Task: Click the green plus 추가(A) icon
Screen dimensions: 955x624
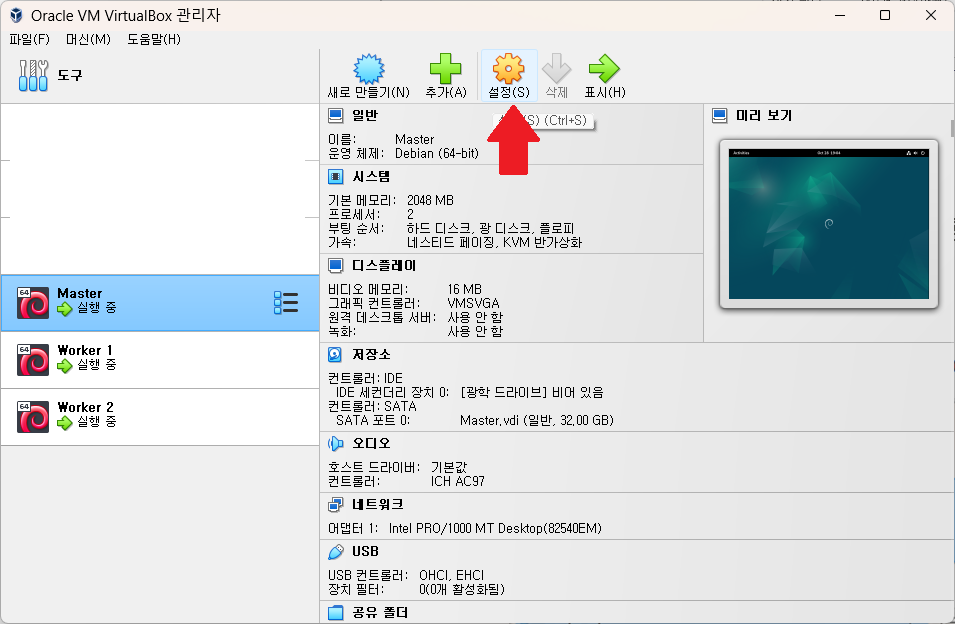Action: click(446, 69)
